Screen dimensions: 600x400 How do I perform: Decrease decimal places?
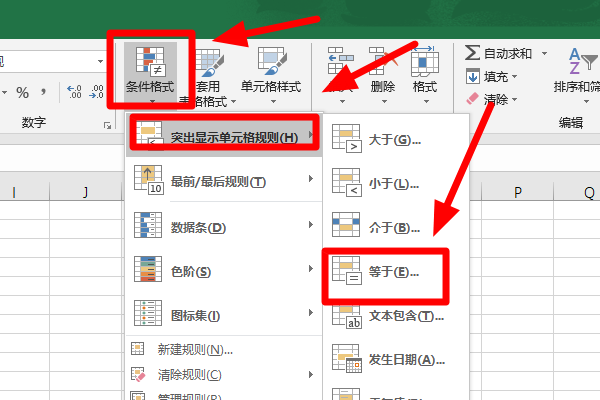pyautogui.click(x=96, y=92)
